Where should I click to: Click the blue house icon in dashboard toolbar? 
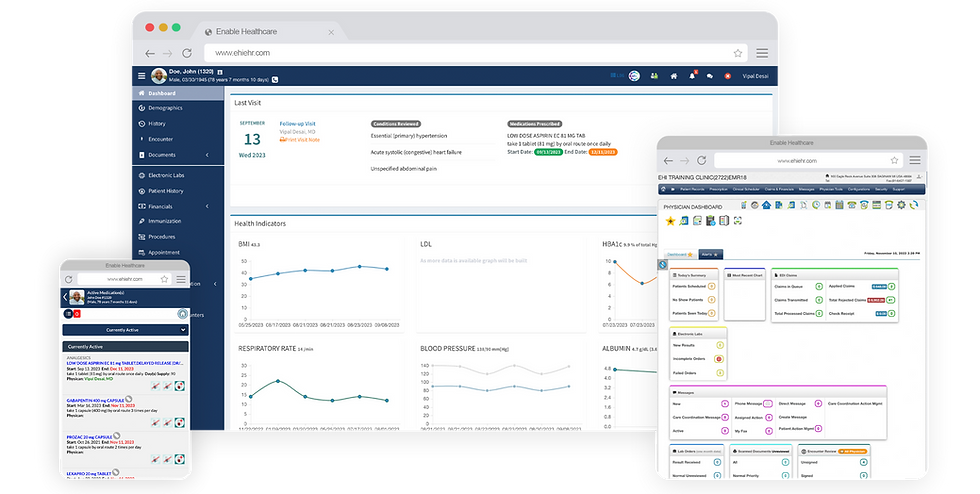[x=767, y=205]
